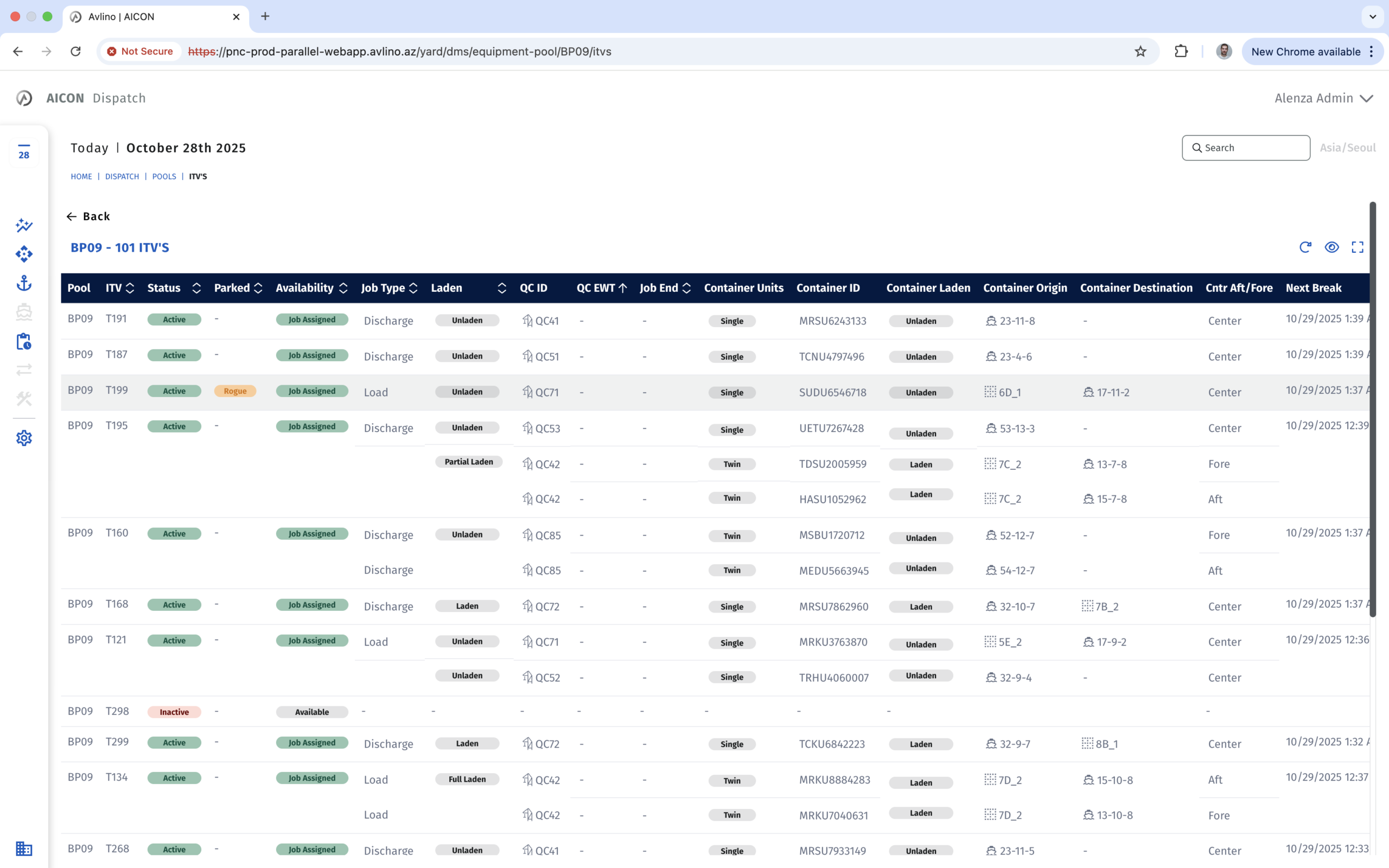Screen dimensions: 1389x868
Task: Open the Chrome extensions puzzle icon
Action: pos(1181,52)
